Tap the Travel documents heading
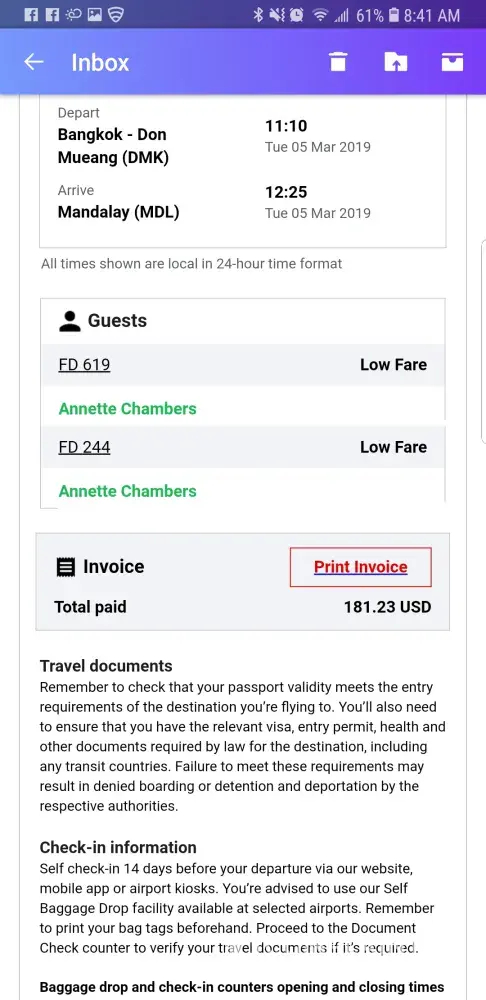 click(x=106, y=666)
